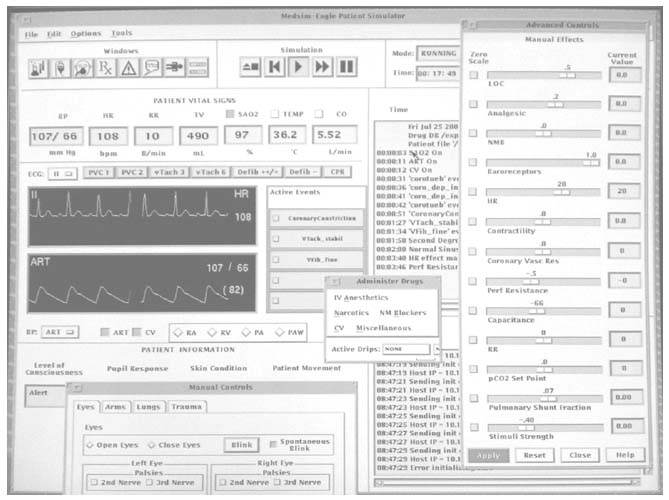
Task: Check Left Eye 2nd Nerve palsy
Action: (94, 483)
